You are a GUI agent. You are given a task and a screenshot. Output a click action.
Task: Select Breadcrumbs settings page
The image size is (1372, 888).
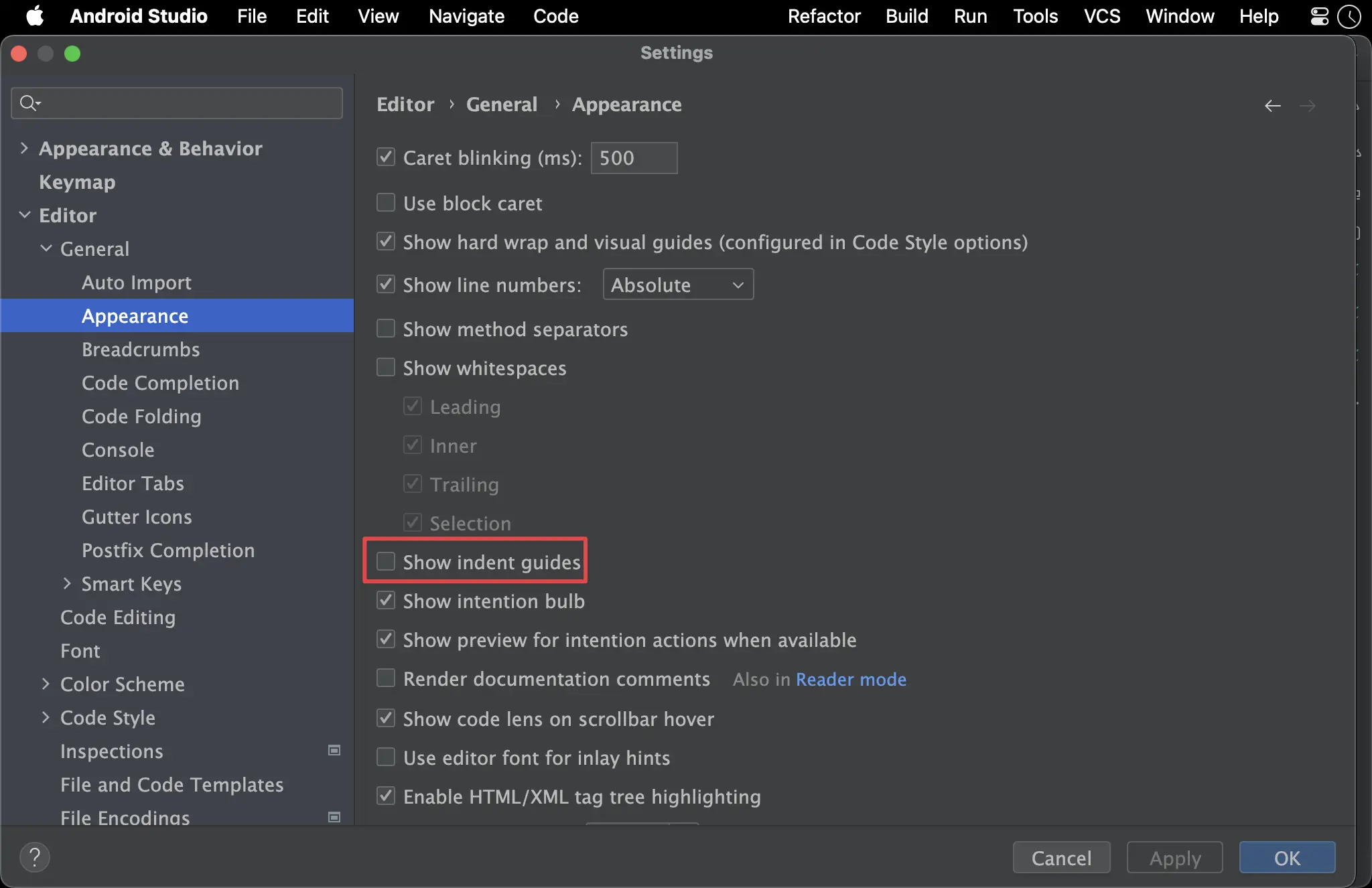pyautogui.click(x=141, y=349)
